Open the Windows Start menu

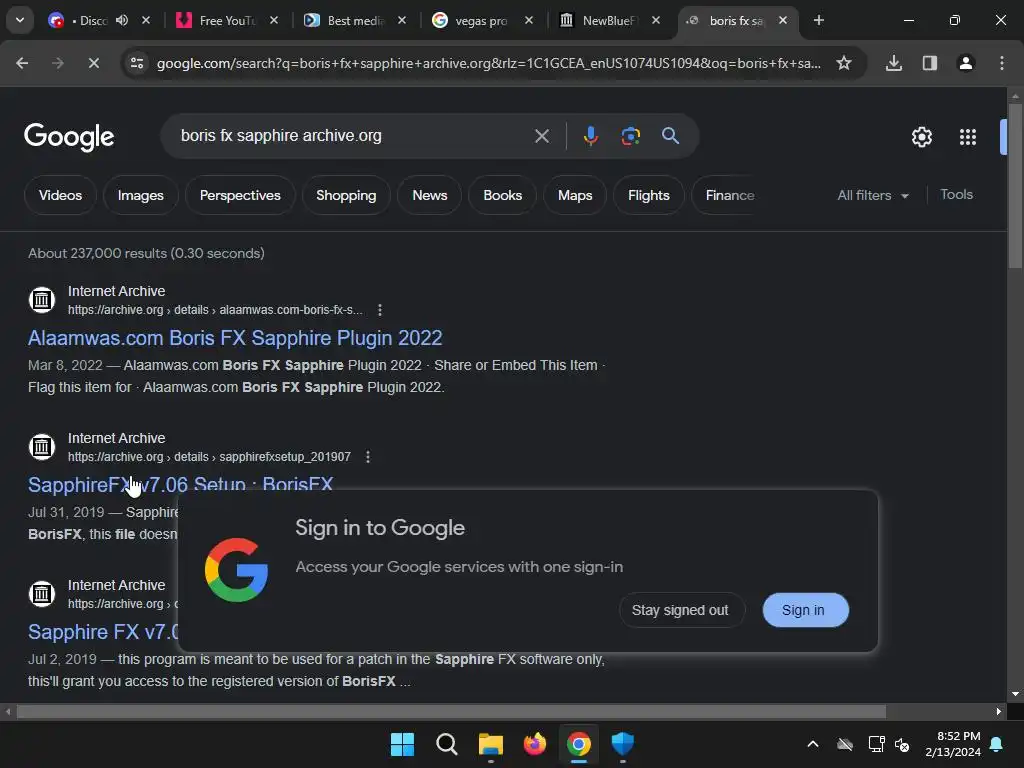click(402, 744)
